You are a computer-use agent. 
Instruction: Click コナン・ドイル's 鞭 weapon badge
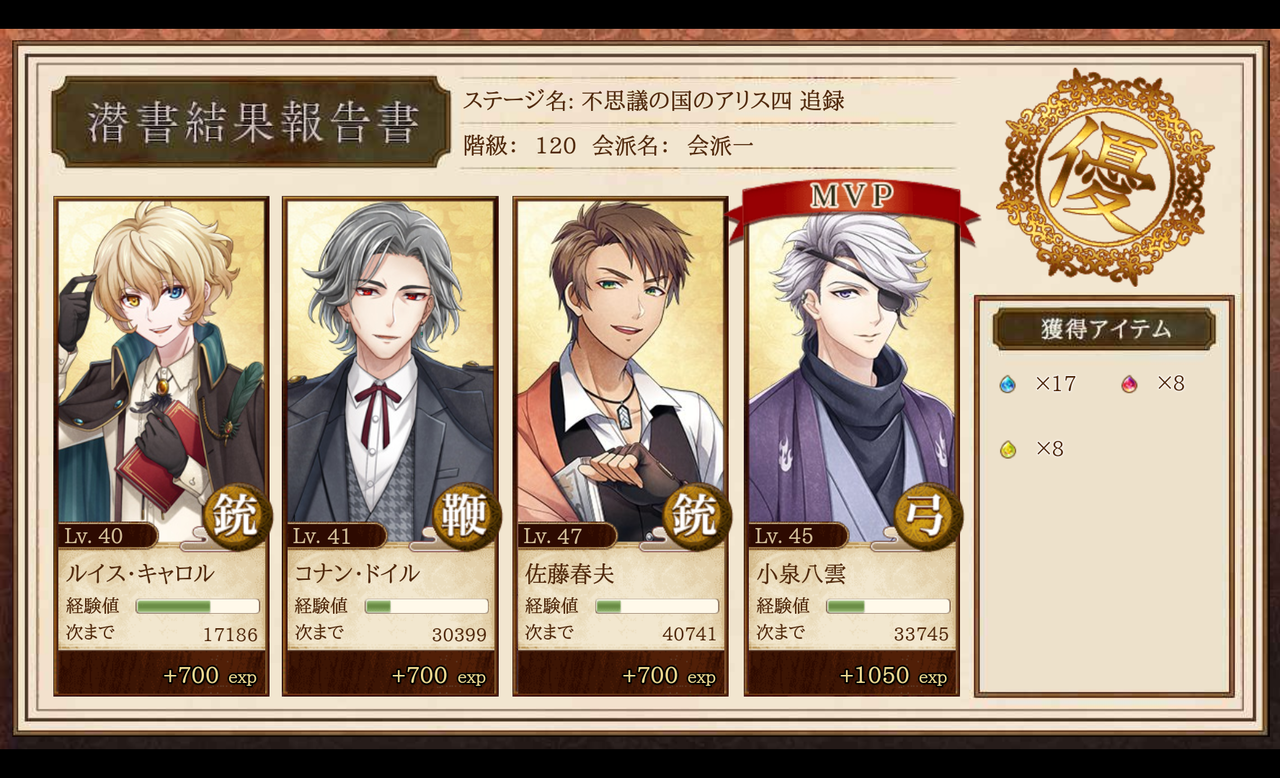pyautogui.click(x=466, y=517)
